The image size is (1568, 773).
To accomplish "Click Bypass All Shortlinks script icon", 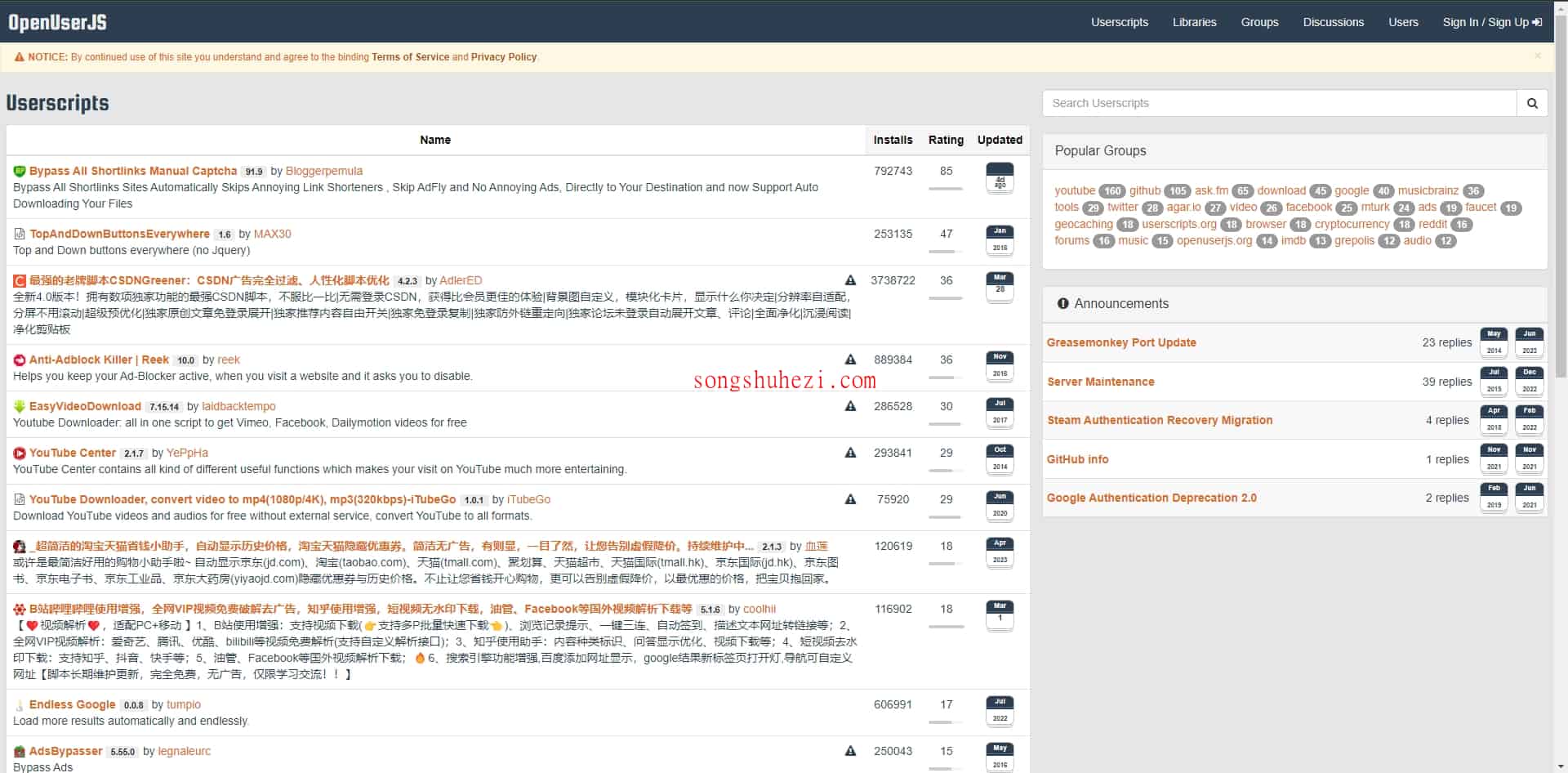I will click(20, 171).
